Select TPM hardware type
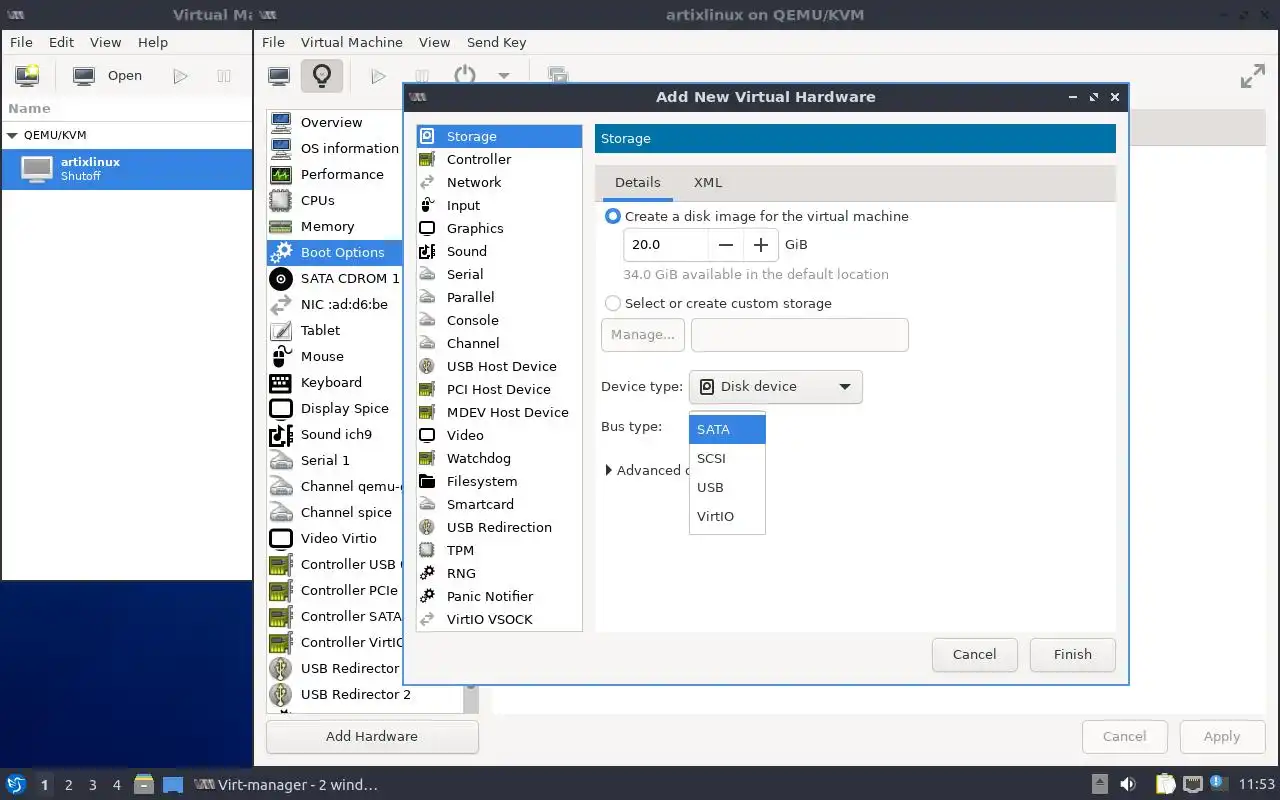Viewport: 1280px width, 800px height. pos(499,550)
